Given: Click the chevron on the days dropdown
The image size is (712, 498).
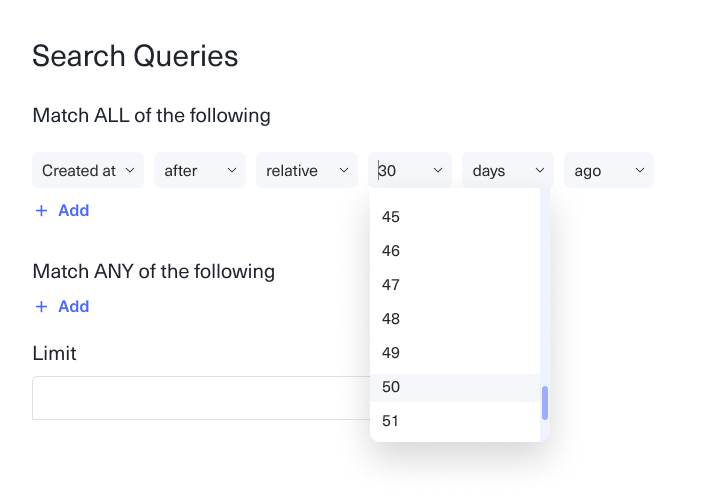Looking at the screenshot, I should [x=540, y=171].
